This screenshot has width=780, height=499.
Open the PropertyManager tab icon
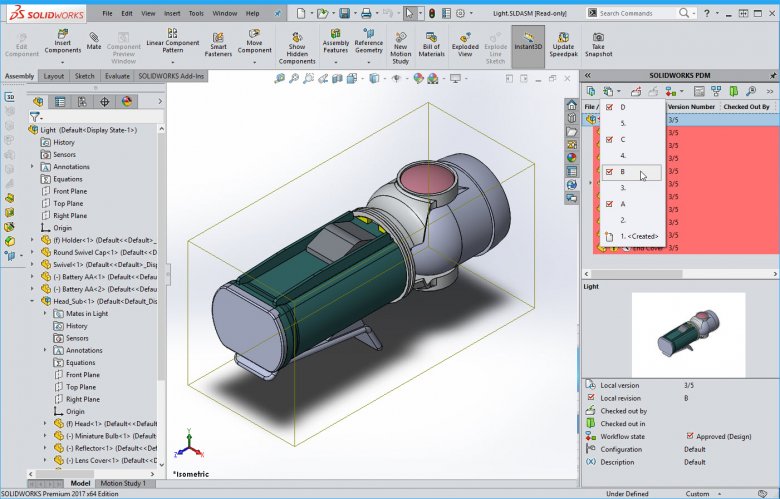60,102
